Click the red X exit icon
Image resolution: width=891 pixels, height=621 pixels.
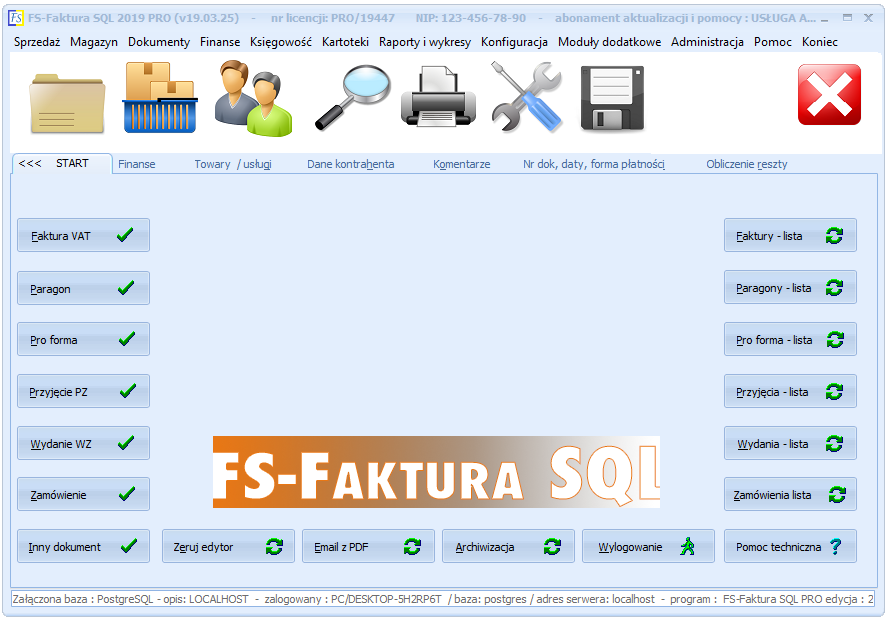tap(829, 94)
